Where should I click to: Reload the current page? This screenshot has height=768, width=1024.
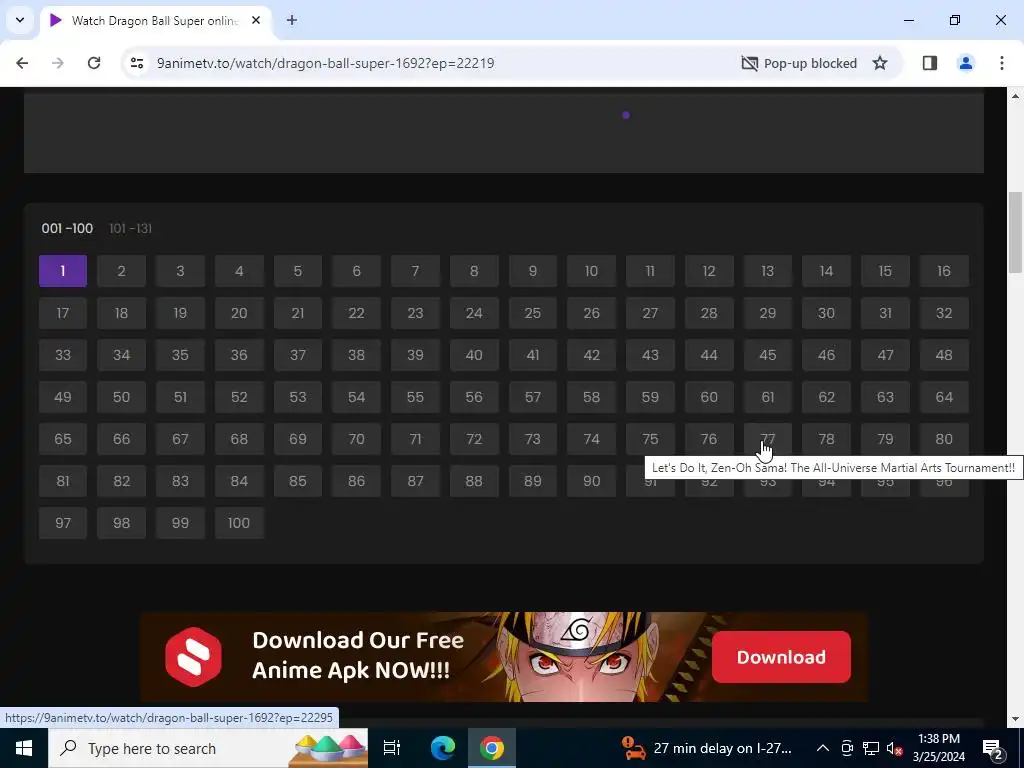click(x=94, y=63)
